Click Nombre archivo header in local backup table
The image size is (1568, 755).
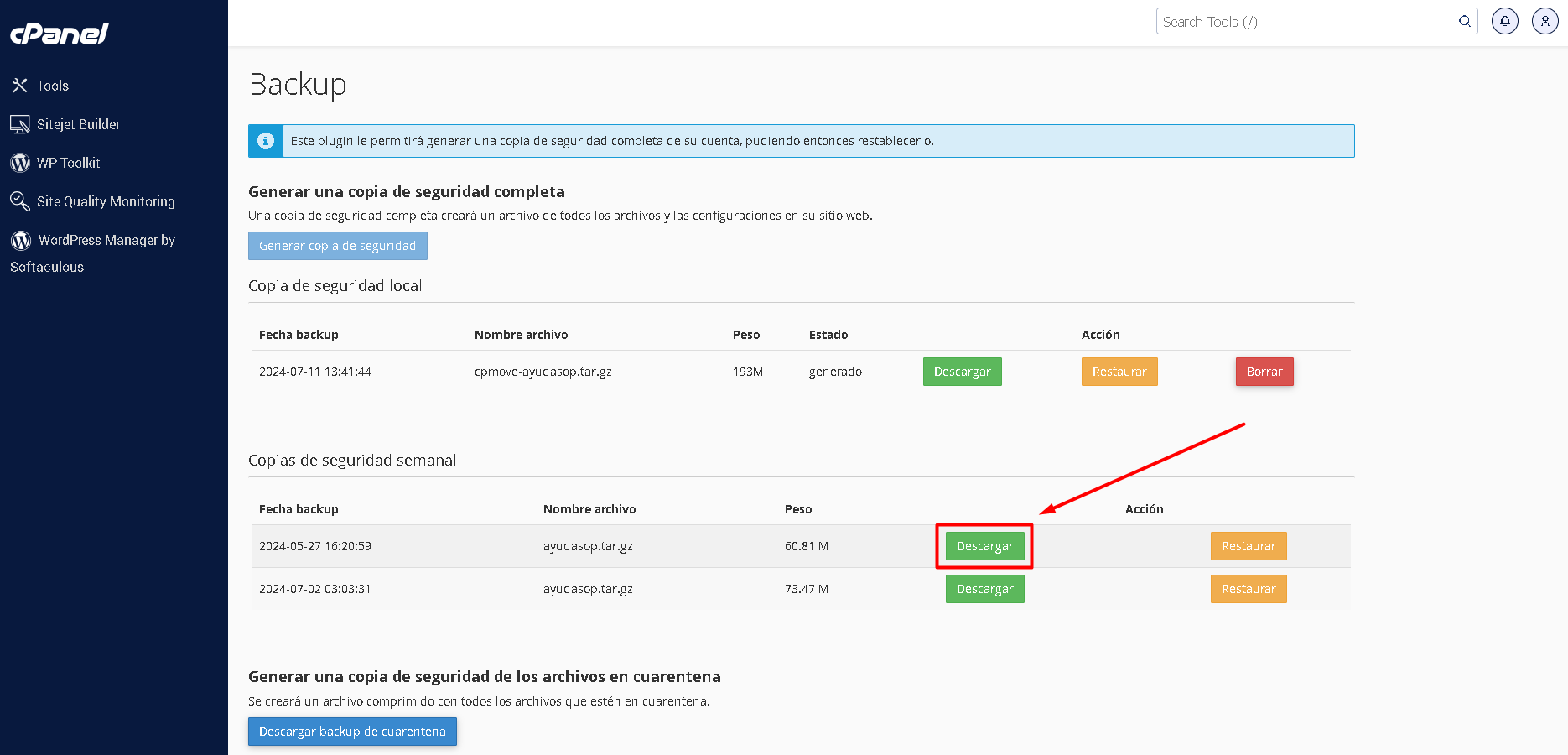coord(522,335)
